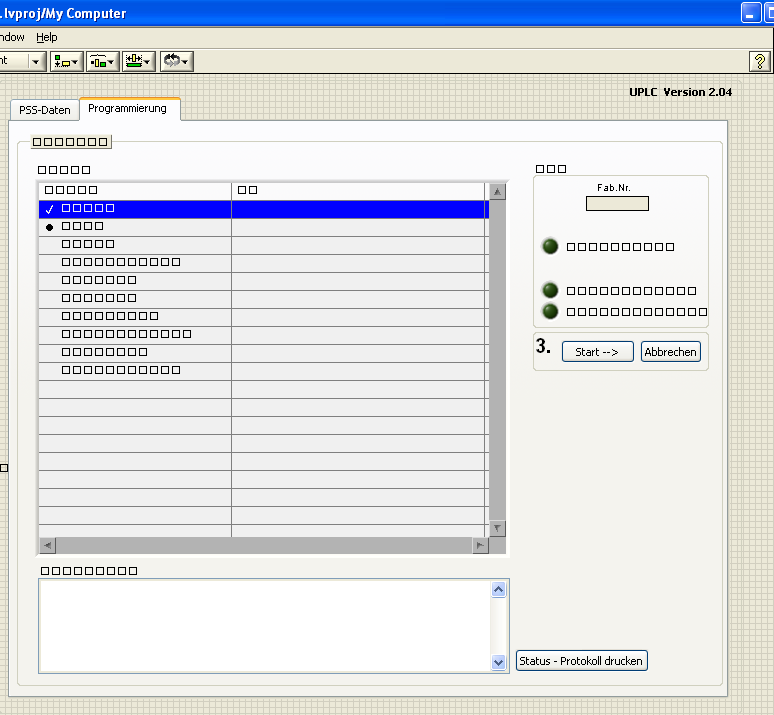Click the text box scroll up arrow
The image size is (774, 715).
(x=499, y=590)
